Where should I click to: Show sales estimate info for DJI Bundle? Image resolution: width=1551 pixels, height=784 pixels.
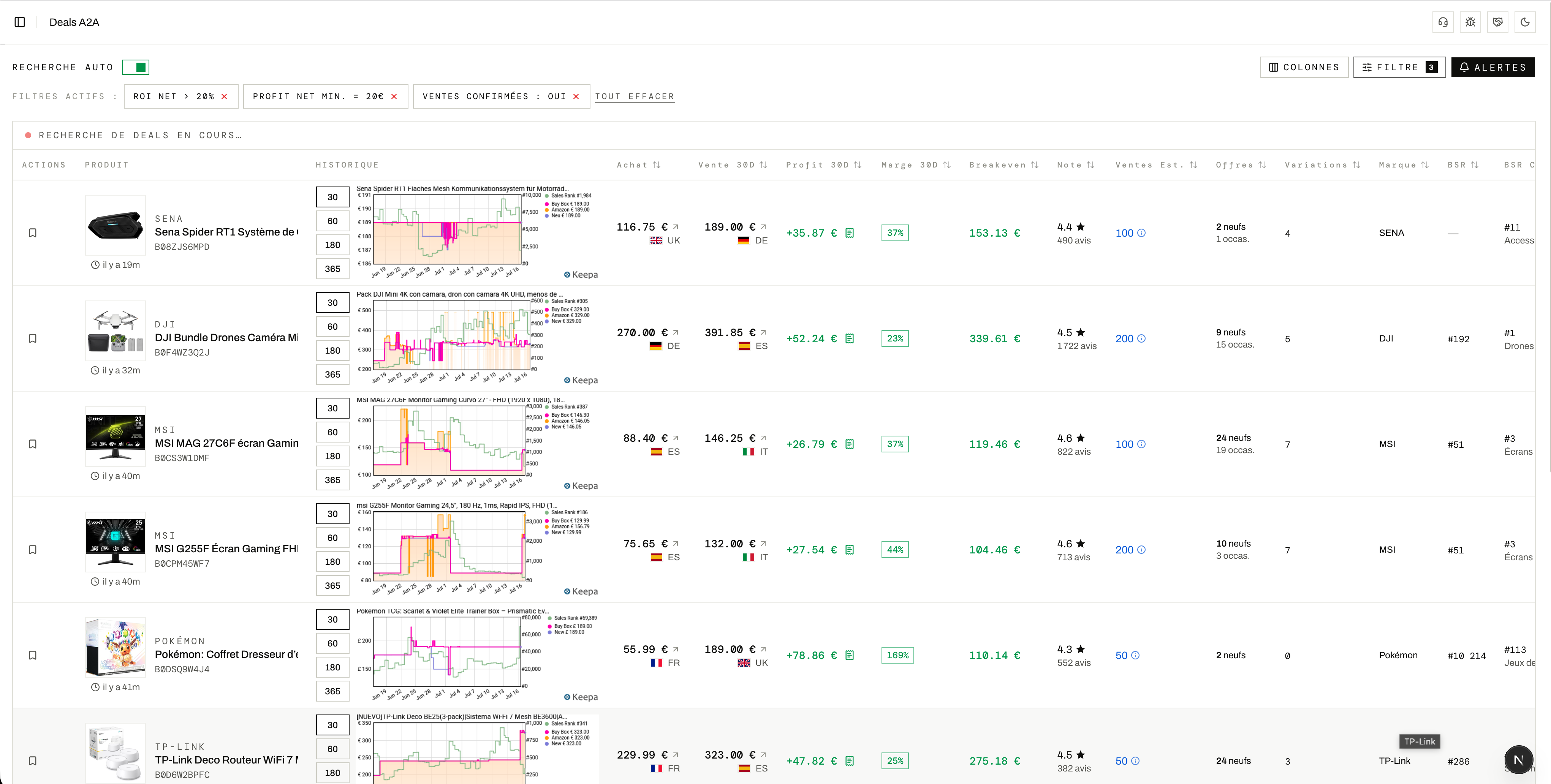(1141, 339)
